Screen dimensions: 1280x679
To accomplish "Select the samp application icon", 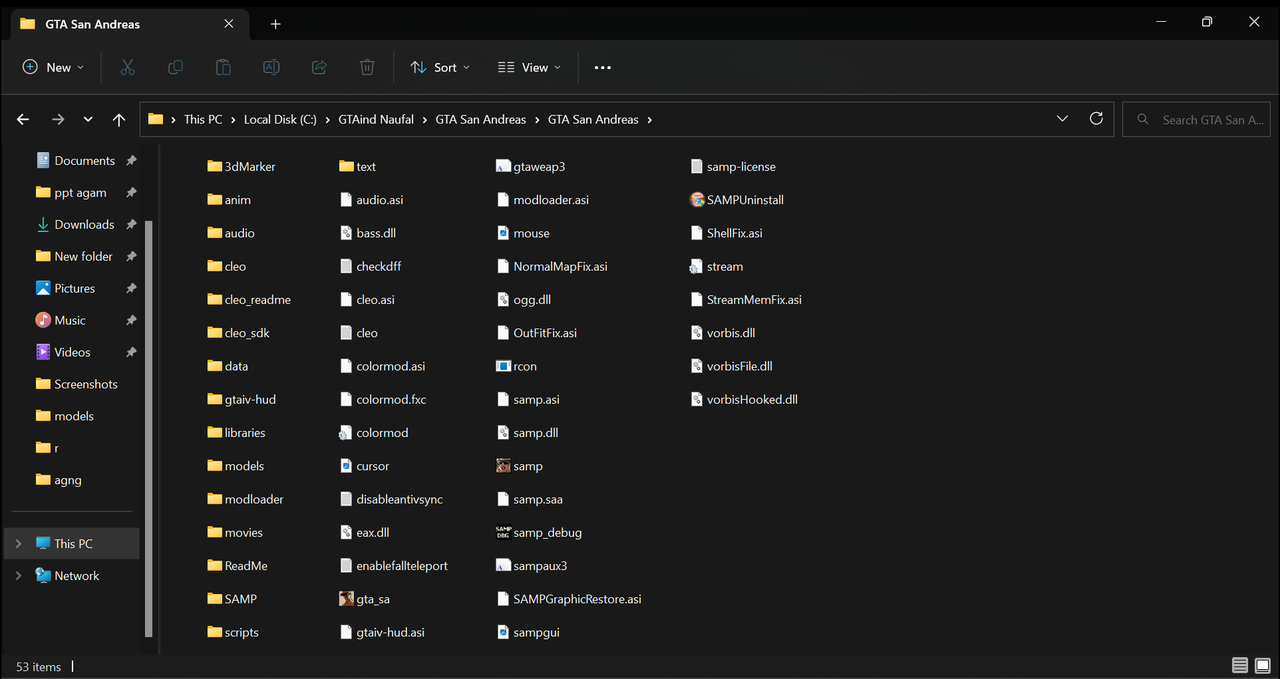I will pos(504,466).
